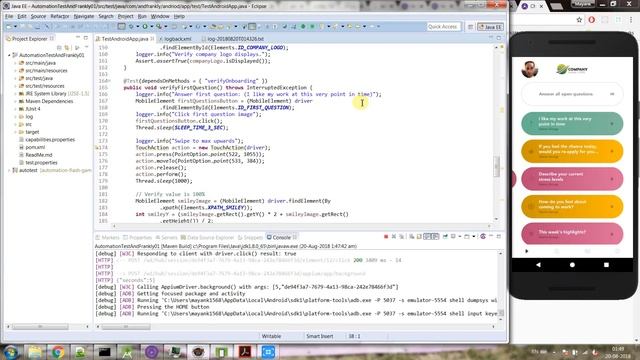This screenshot has width=640, height=360.
Task: Tap Android home button in emulator
Action: (x=572, y=265)
